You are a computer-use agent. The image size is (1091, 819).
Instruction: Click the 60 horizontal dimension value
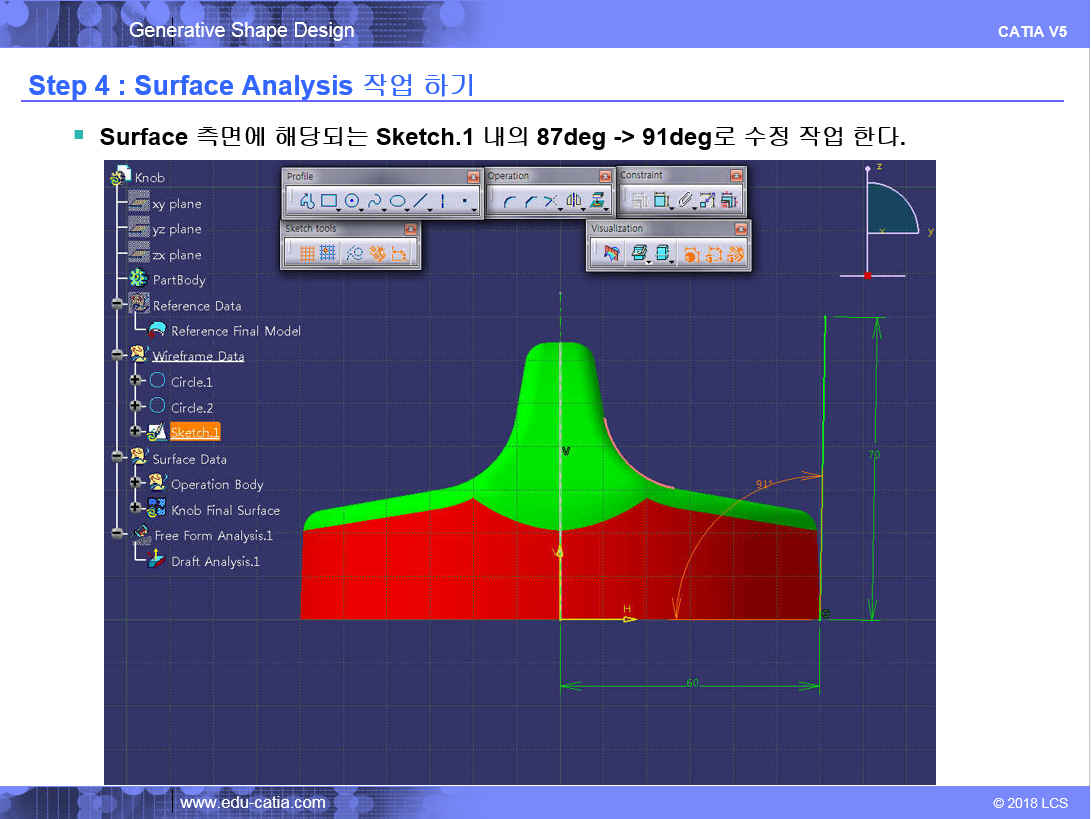(691, 683)
